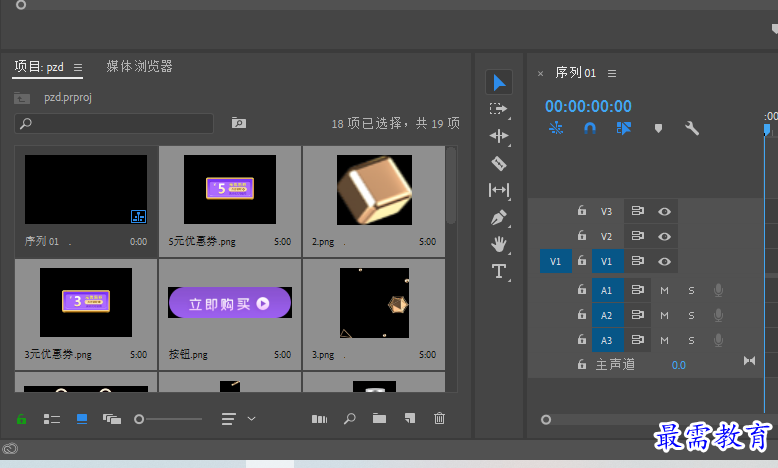The height and width of the screenshot is (468, 778).
Task: Click Automate to Sequence button
Action: coord(319,419)
